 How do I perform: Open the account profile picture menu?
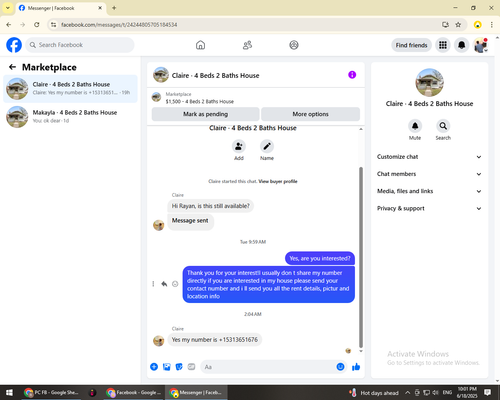pos(480,45)
